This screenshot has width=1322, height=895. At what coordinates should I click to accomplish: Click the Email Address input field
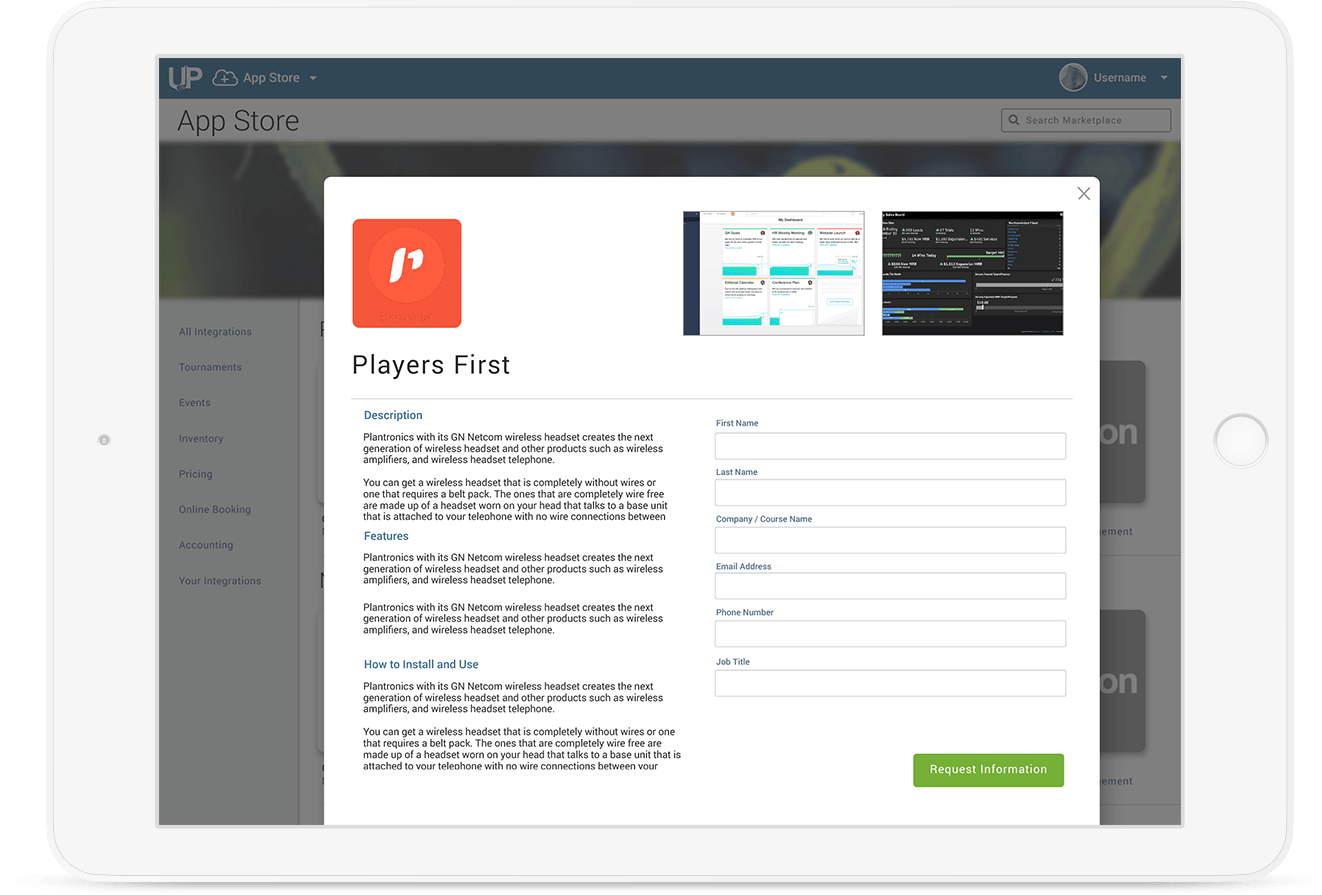[x=890, y=586]
